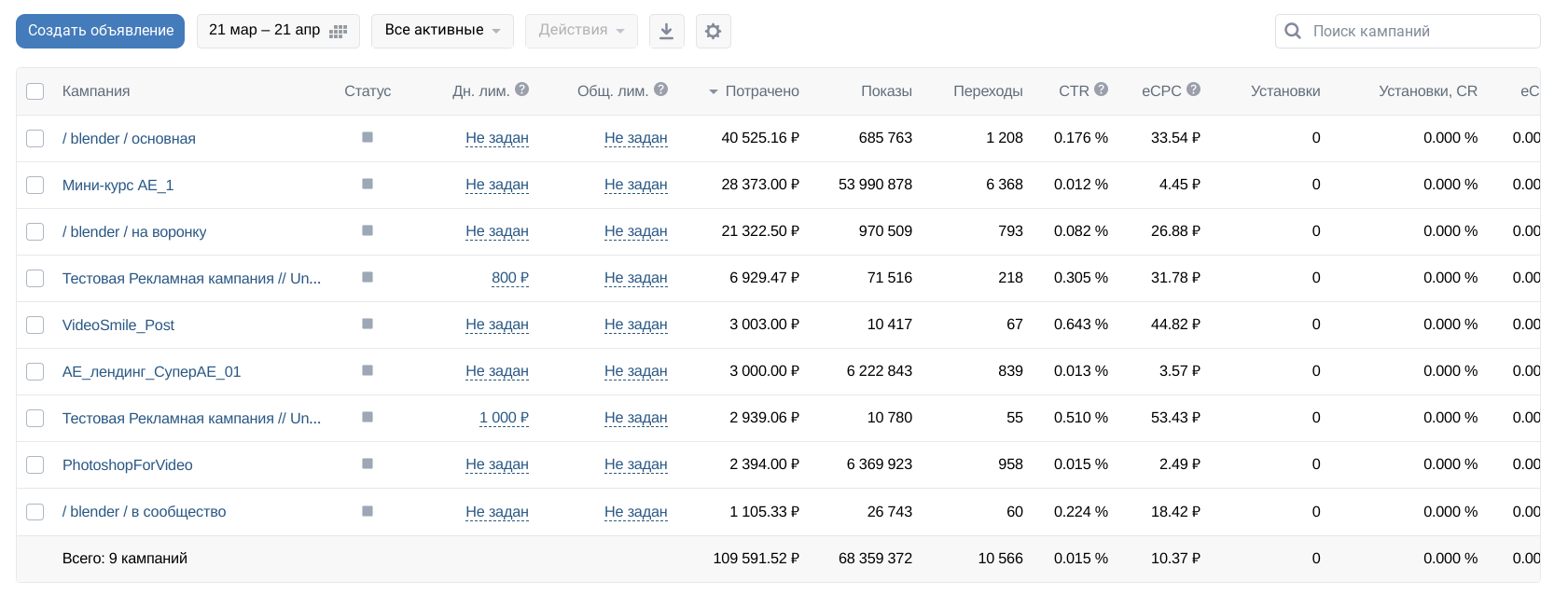The image size is (1568, 595).
Task: Open AE_лендинг_СуперAE_01 campaign link
Action: click(x=151, y=371)
